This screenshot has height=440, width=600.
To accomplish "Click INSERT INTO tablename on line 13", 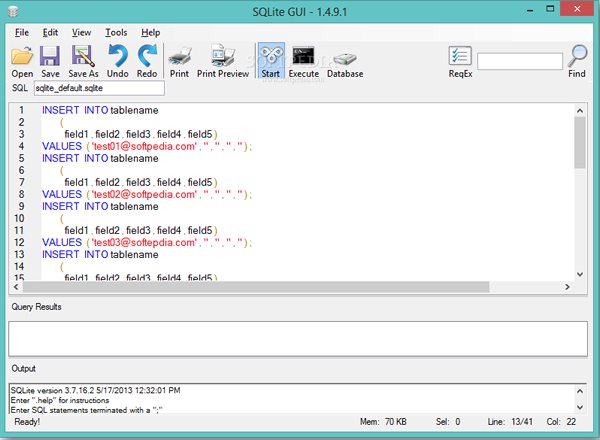I will [100, 254].
